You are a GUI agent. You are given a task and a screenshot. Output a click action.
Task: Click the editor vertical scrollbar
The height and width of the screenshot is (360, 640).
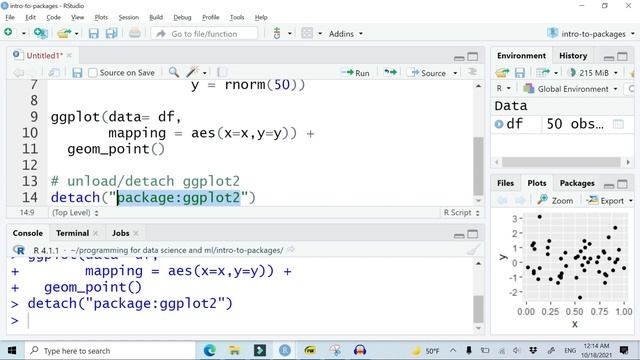pos(478,165)
